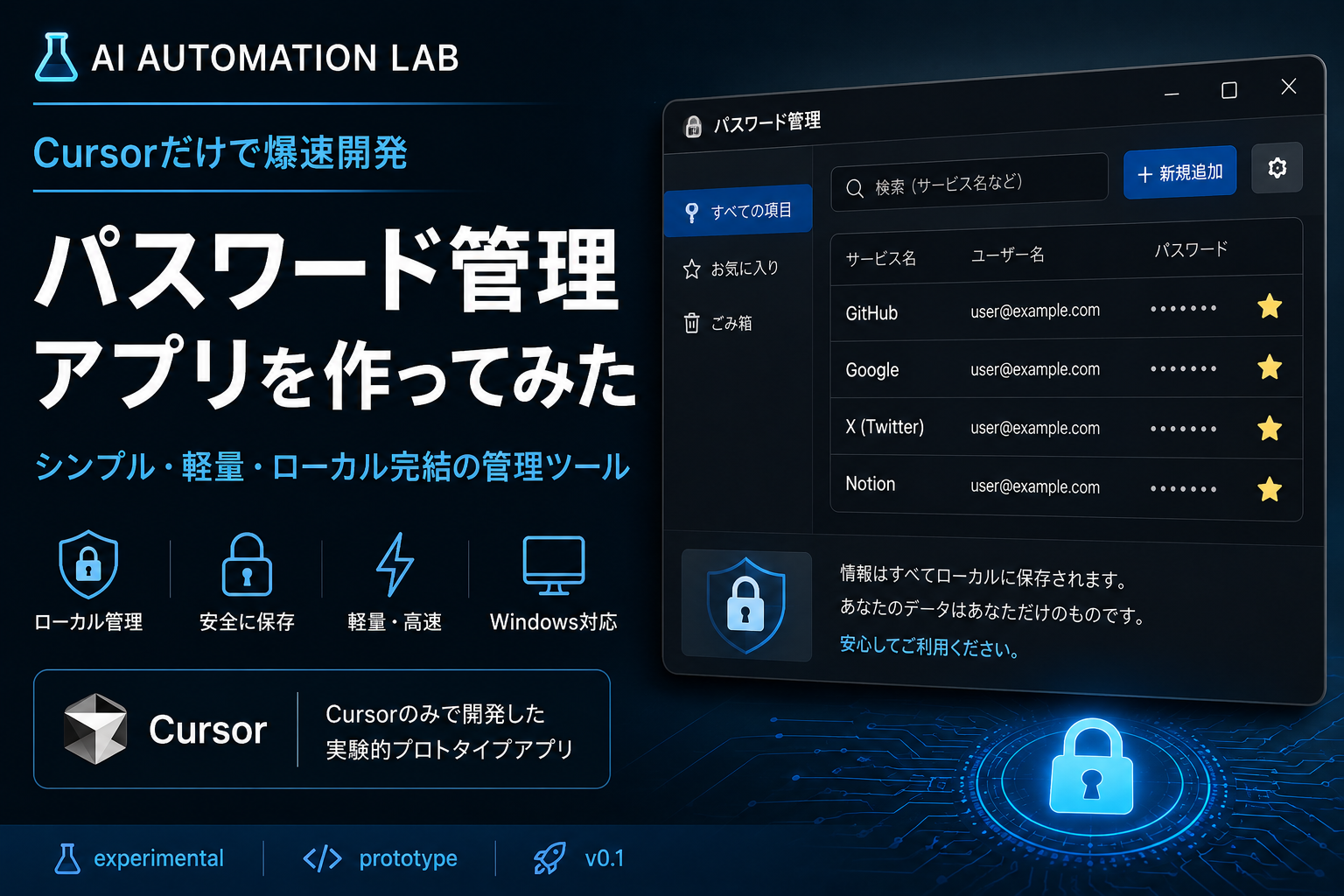Click user@example.com in the GitHub row
The height and width of the screenshot is (896, 1344).
pyautogui.click(x=1035, y=311)
